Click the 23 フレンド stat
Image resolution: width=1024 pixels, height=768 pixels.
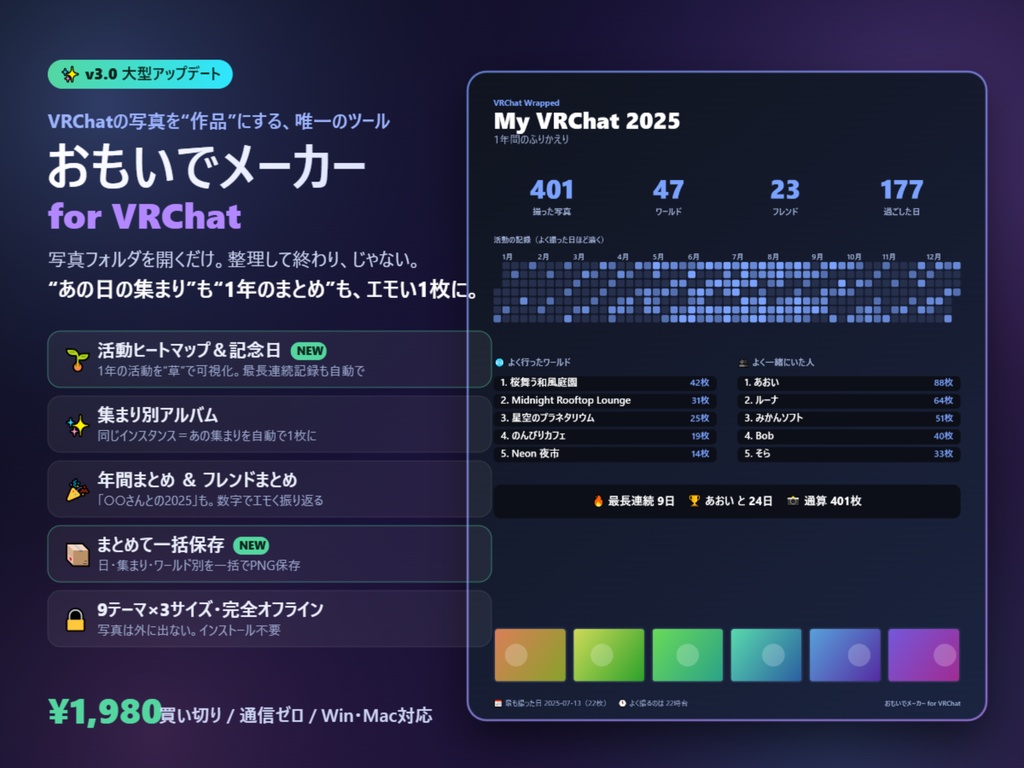click(x=785, y=197)
